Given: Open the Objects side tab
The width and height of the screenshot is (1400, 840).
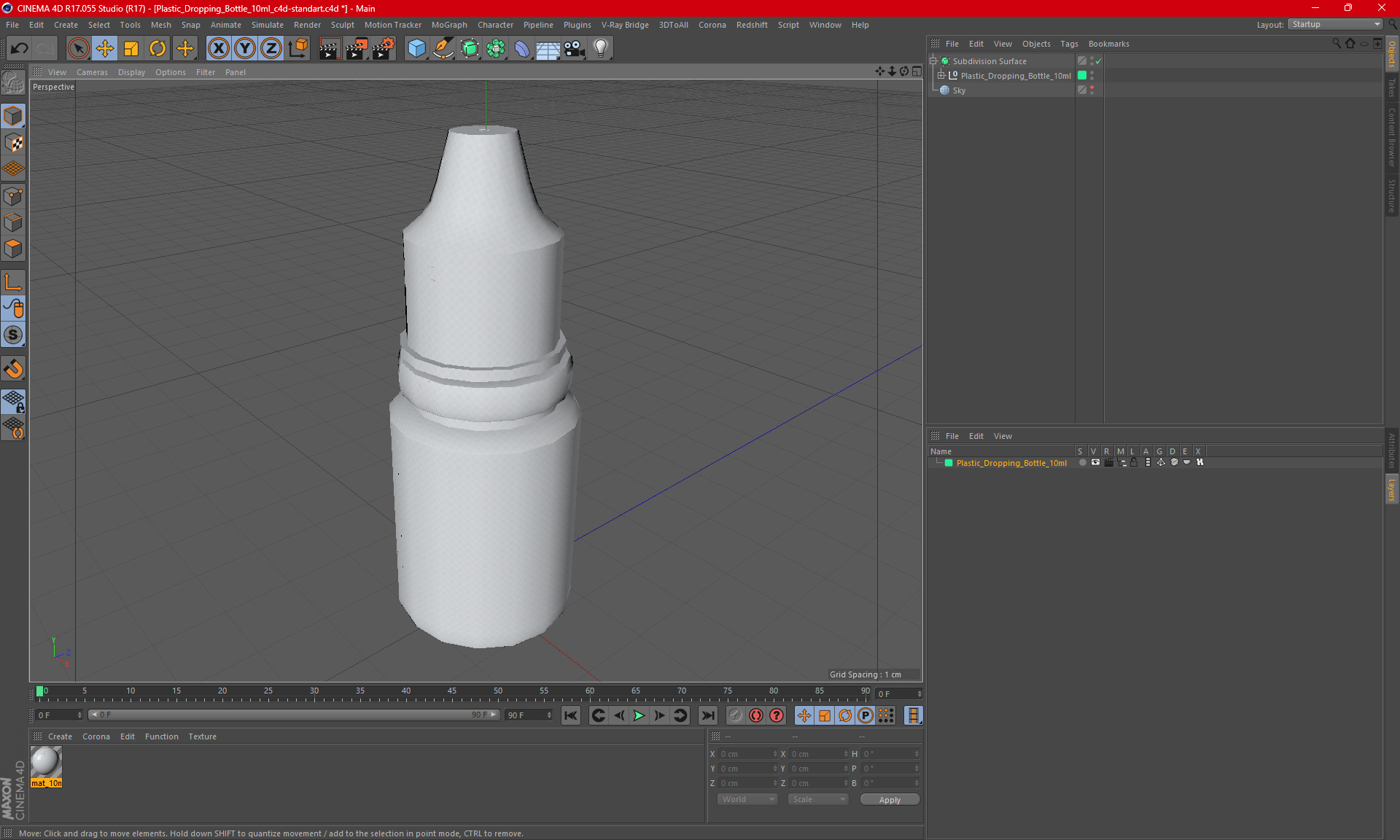Looking at the screenshot, I should [x=1392, y=54].
